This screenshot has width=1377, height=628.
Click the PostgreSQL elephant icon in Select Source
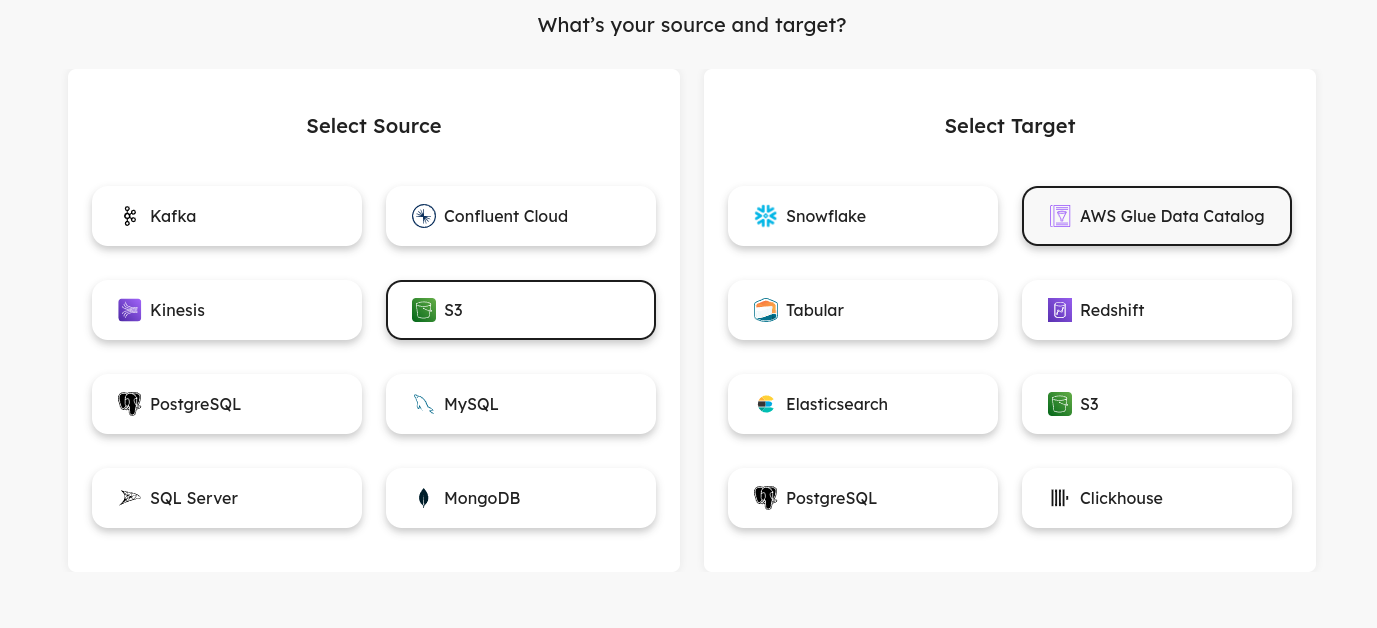point(129,404)
